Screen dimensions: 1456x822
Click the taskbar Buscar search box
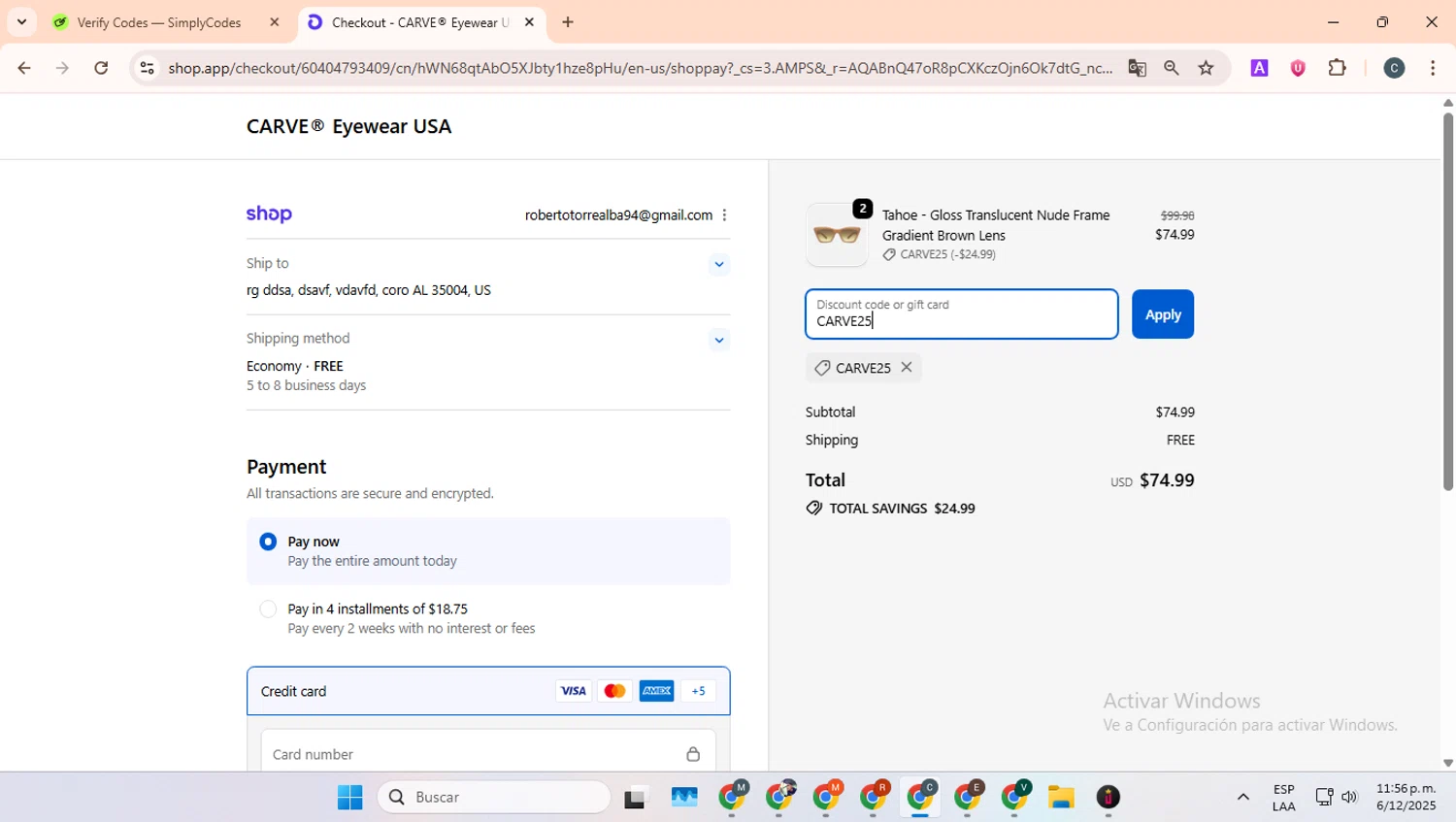pos(494,797)
